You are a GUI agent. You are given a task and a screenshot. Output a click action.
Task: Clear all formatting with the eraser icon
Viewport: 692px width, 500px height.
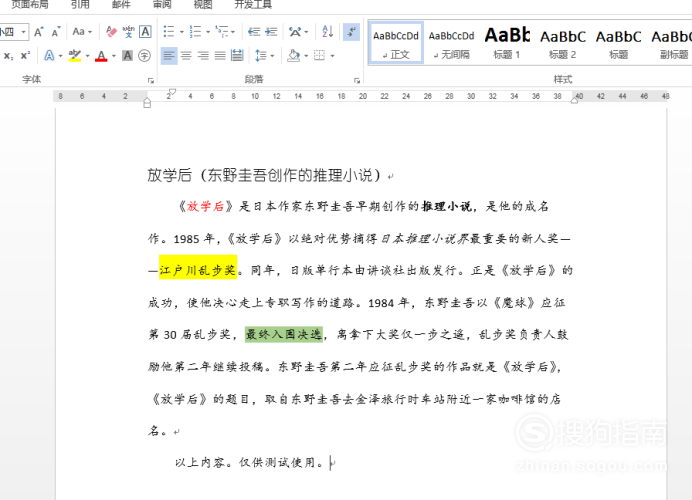[111, 32]
